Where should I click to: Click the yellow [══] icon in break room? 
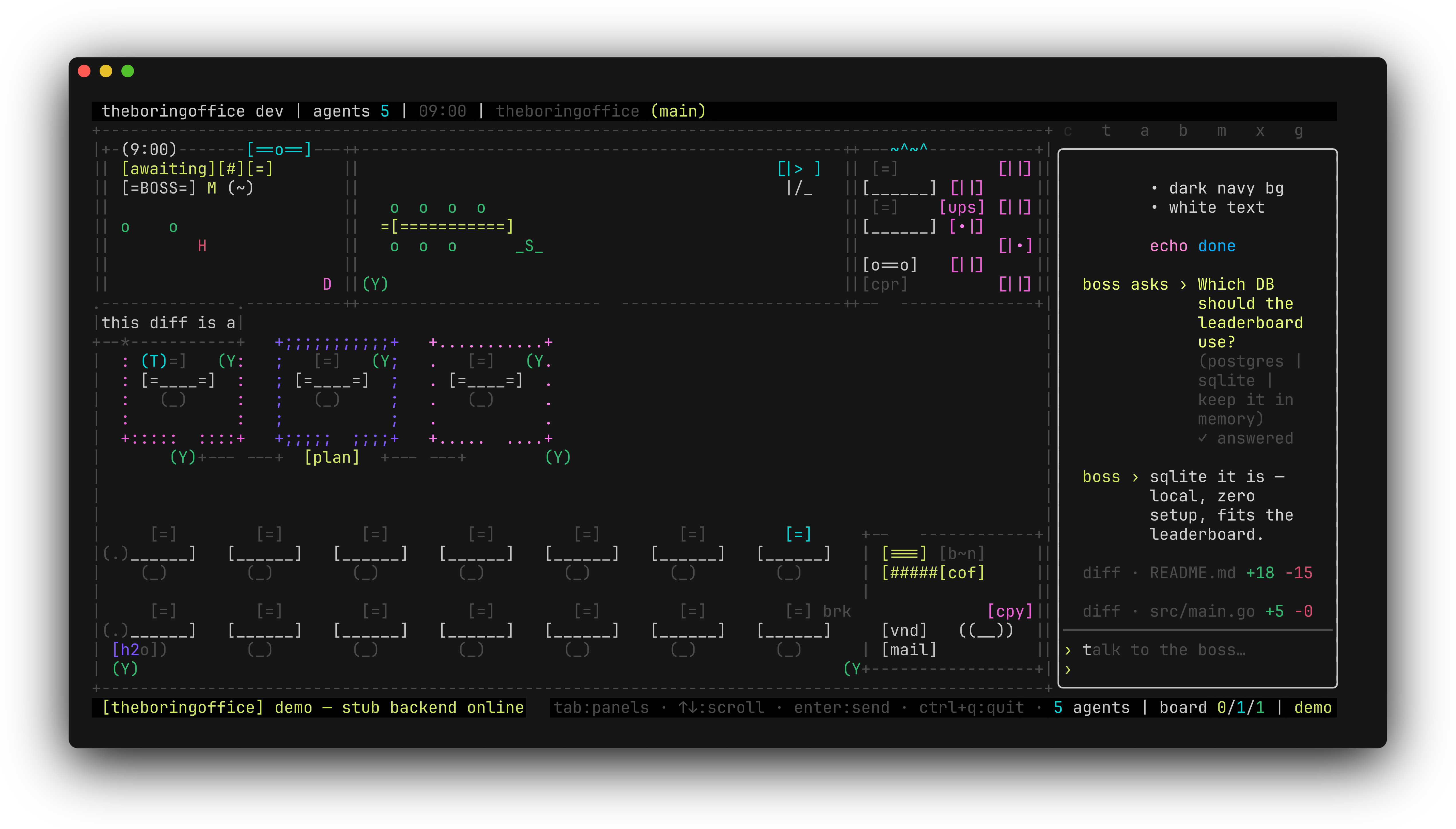904,553
